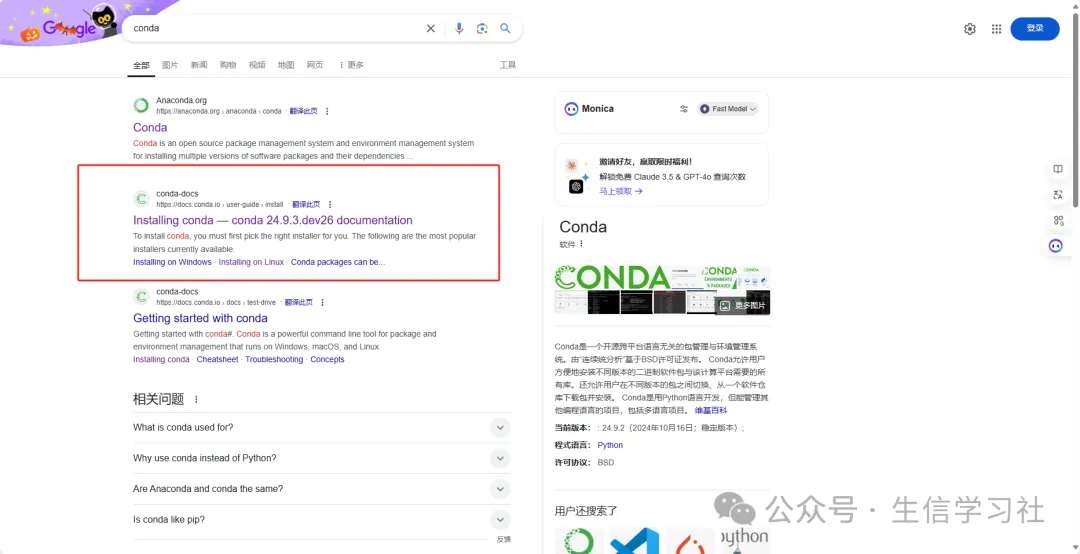
Task: Open the 更多 search filter menu
Action: [x=351, y=65]
